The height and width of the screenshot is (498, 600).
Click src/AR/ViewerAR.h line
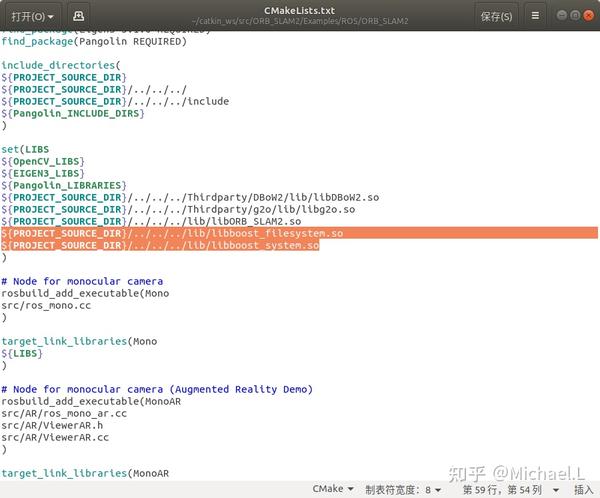click(x=52, y=425)
